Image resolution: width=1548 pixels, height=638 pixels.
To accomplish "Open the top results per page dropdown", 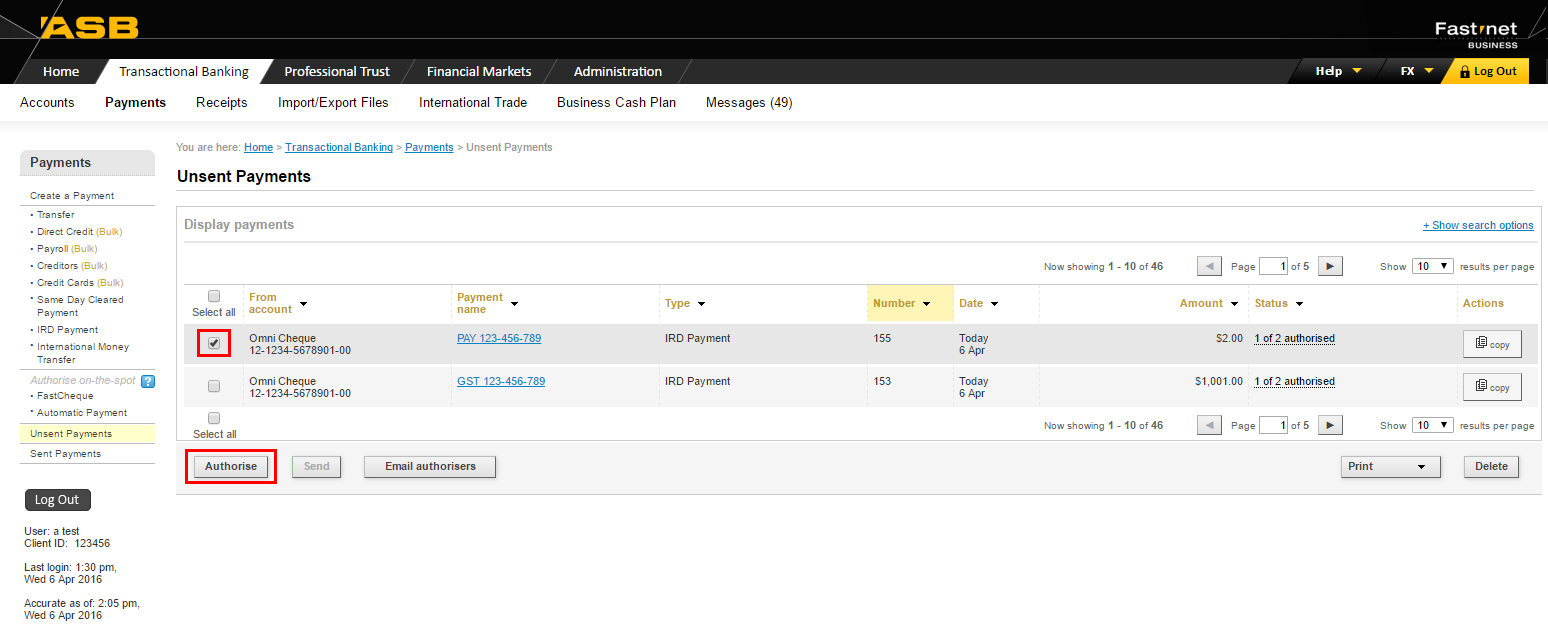I will [1432, 266].
